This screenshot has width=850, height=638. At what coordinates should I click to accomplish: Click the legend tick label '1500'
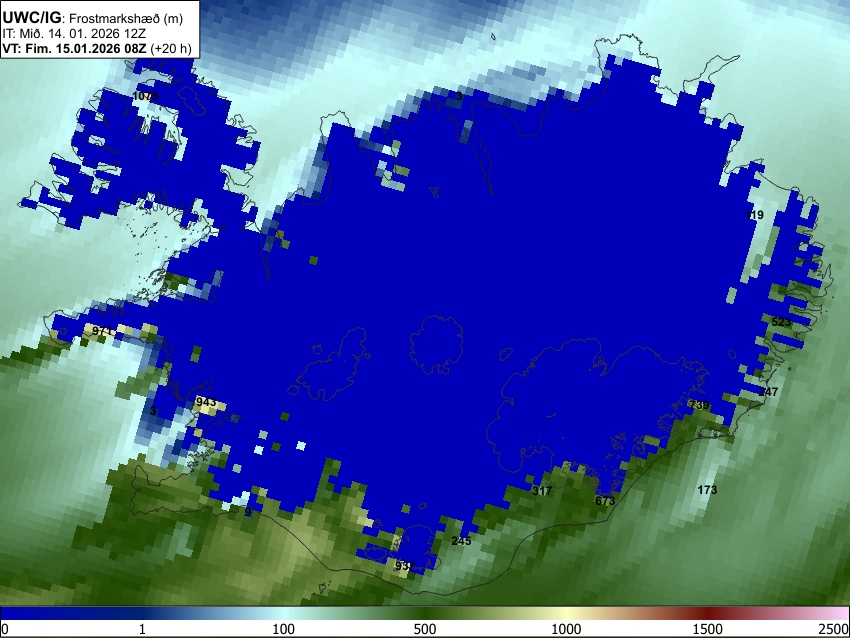pyautogui.click(x=707, y=629)
